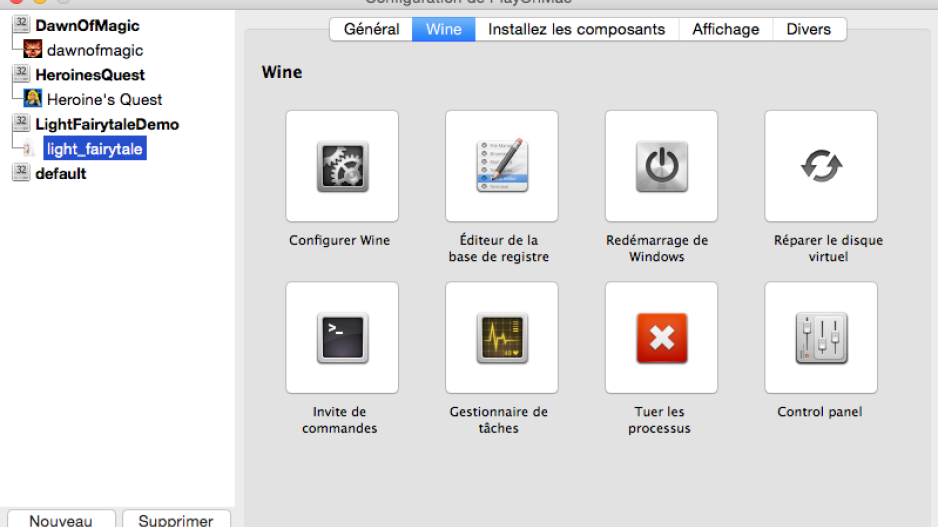Switch to the Affichage tab

pyautogui.click(x=726, y=29)
